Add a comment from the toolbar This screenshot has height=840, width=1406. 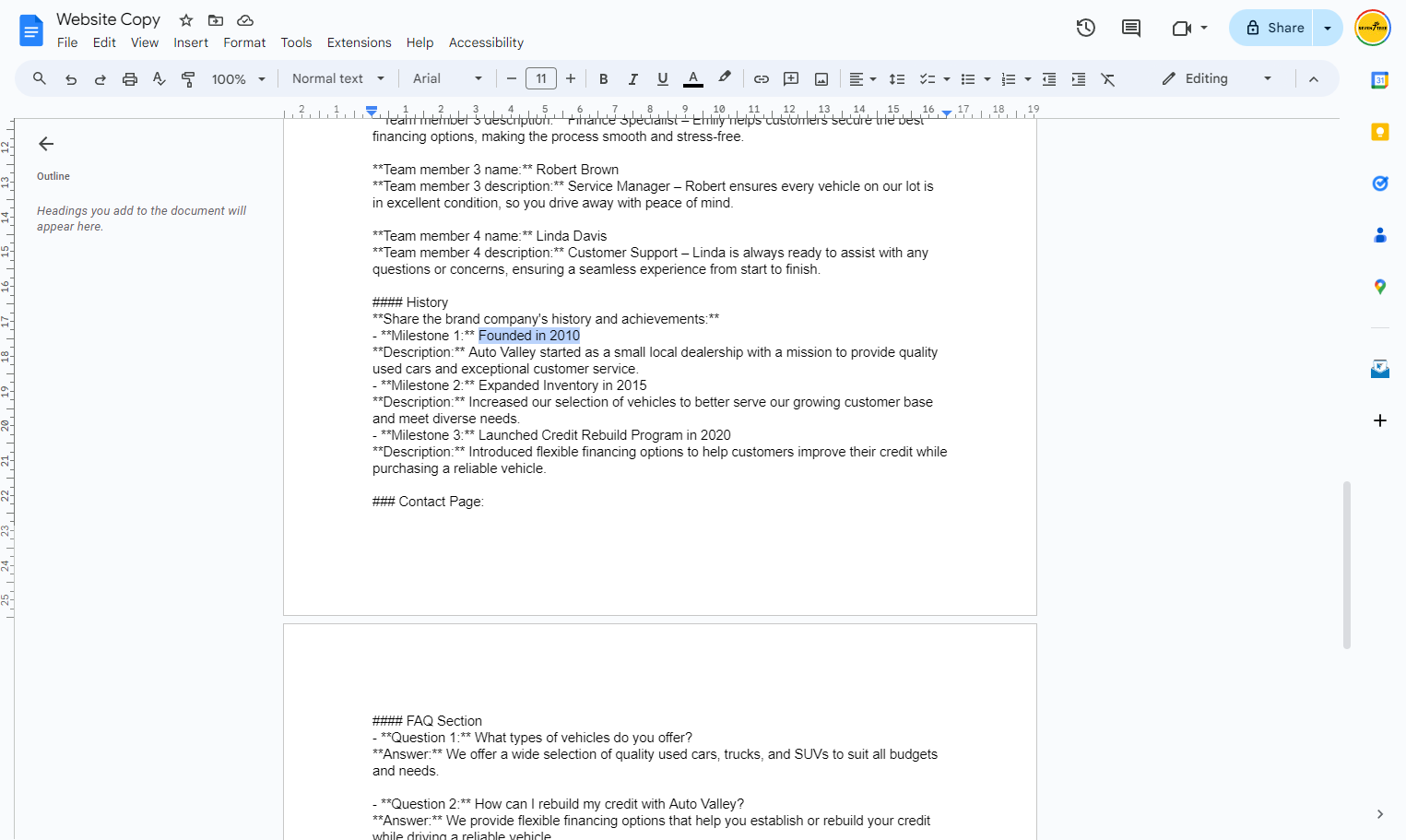click(x=791, y=79)
